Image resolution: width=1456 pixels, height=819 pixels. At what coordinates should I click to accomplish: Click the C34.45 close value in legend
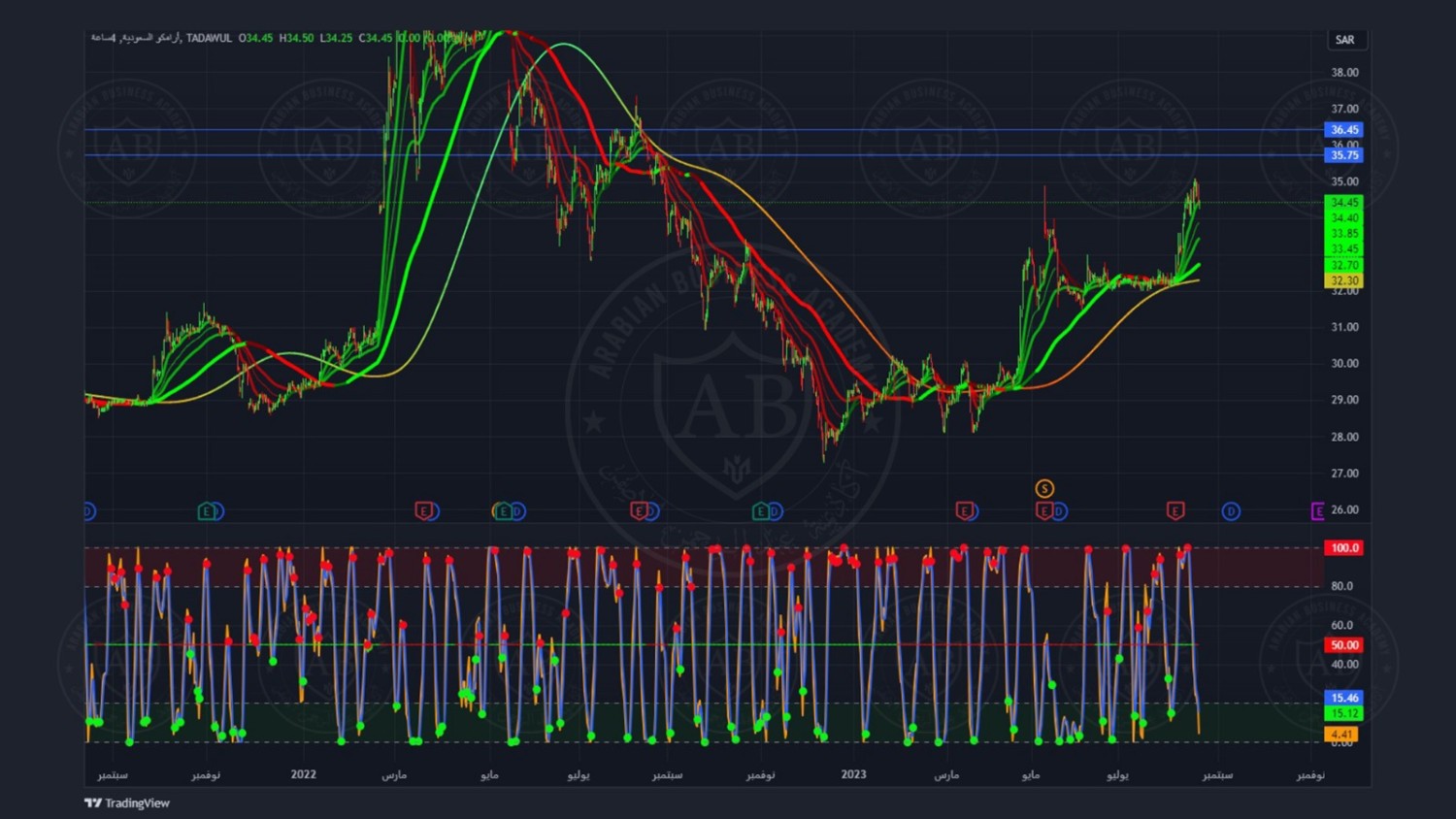[376, 38]
